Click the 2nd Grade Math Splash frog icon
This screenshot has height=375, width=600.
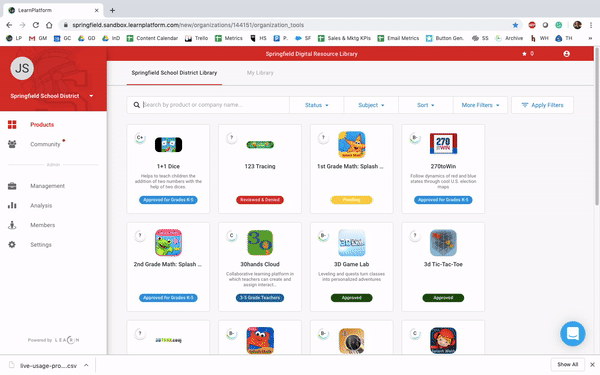[168, 243]
